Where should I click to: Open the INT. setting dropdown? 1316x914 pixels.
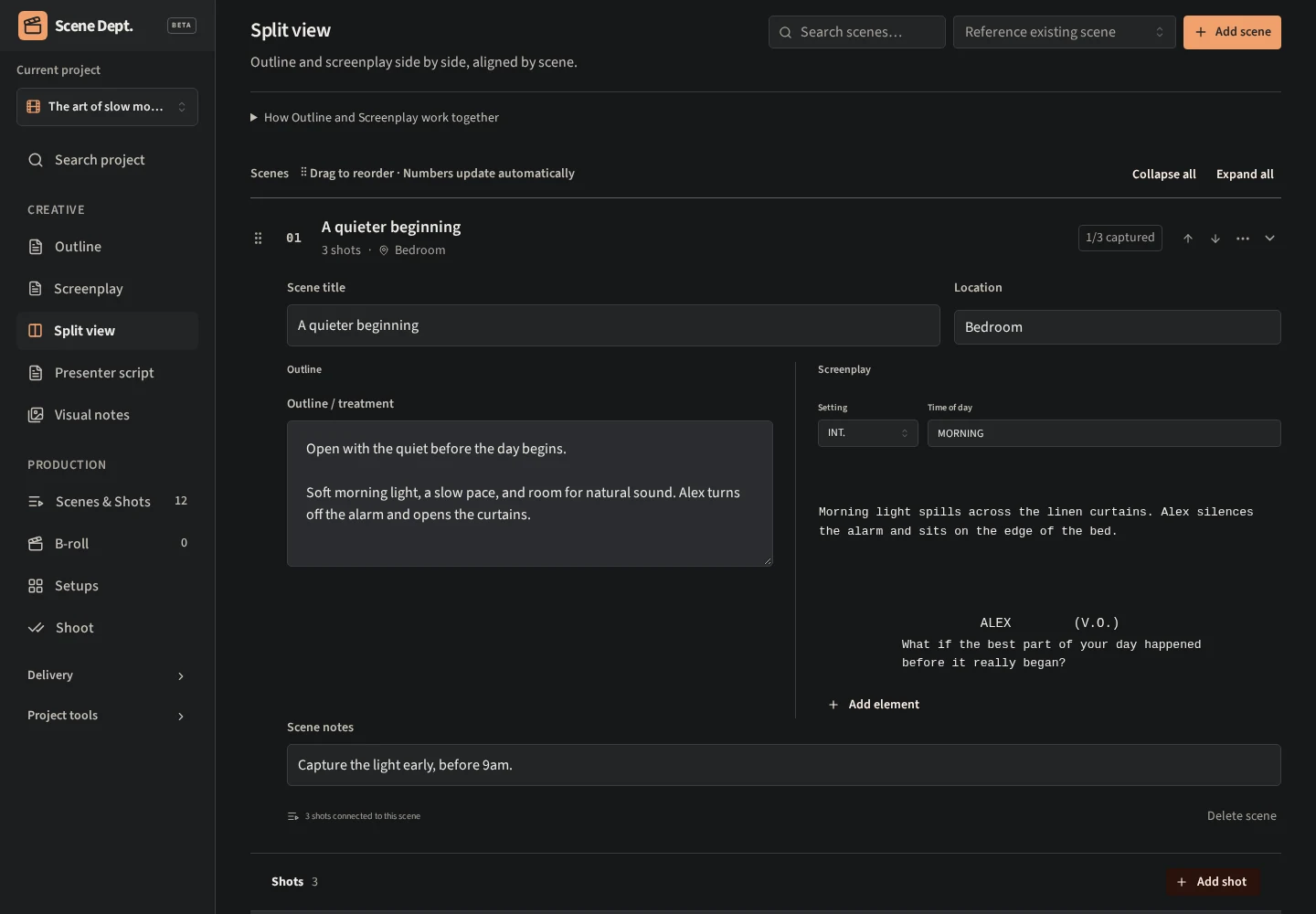(867, 433)
